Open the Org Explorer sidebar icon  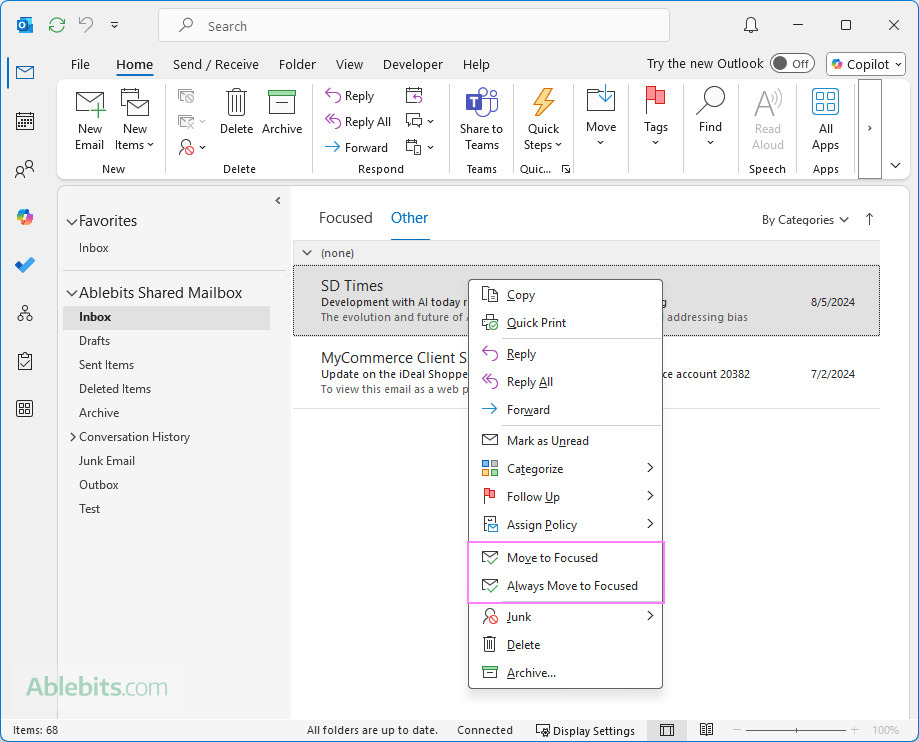[x=25, y=314]
